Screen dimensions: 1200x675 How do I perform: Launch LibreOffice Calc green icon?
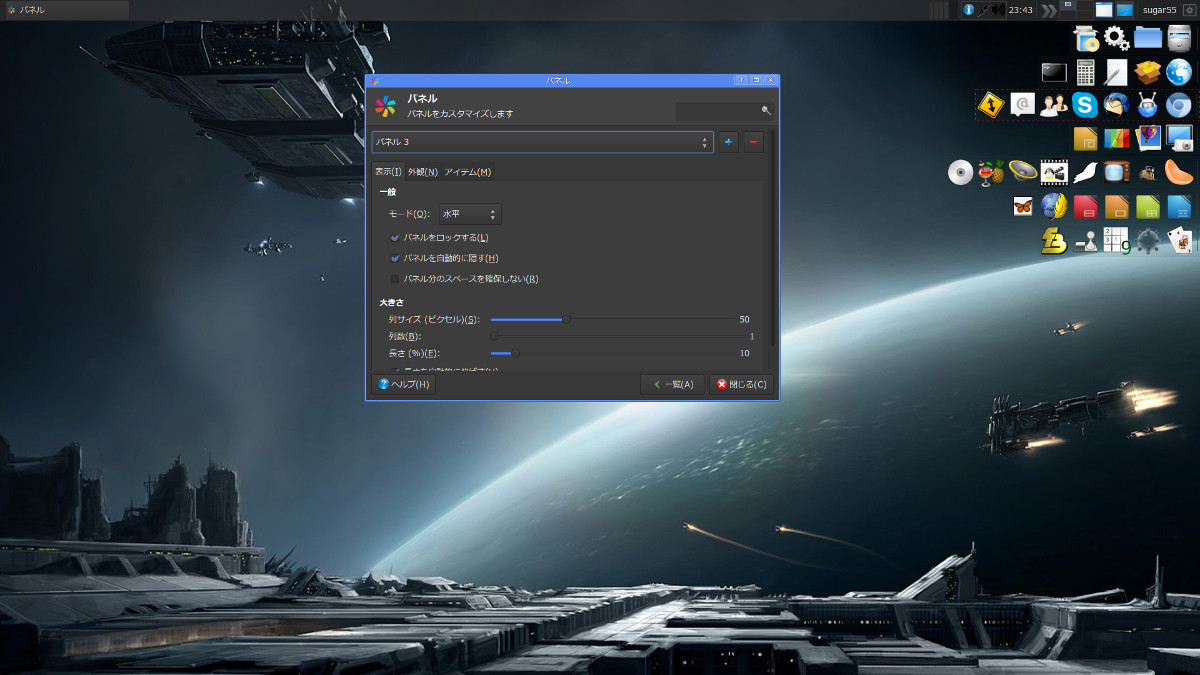1148,206
